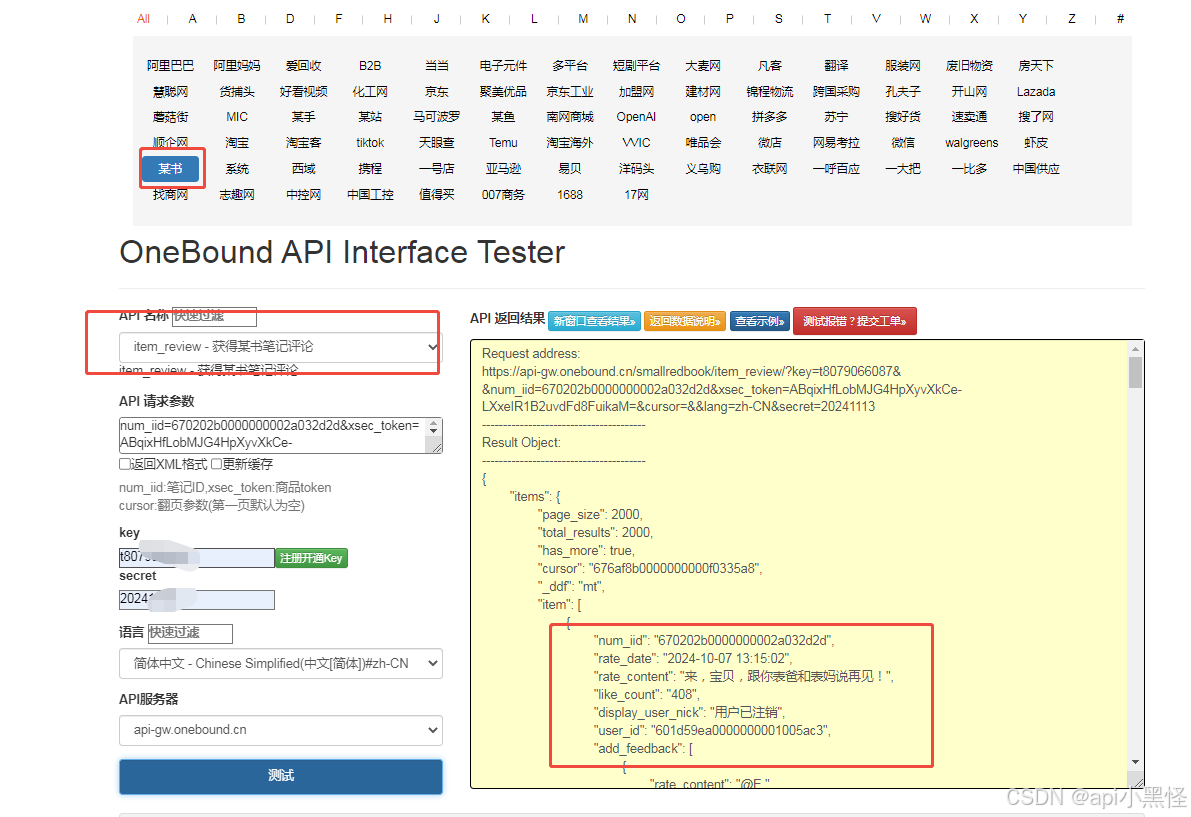Click the 测试 submit button

(280, 776)
